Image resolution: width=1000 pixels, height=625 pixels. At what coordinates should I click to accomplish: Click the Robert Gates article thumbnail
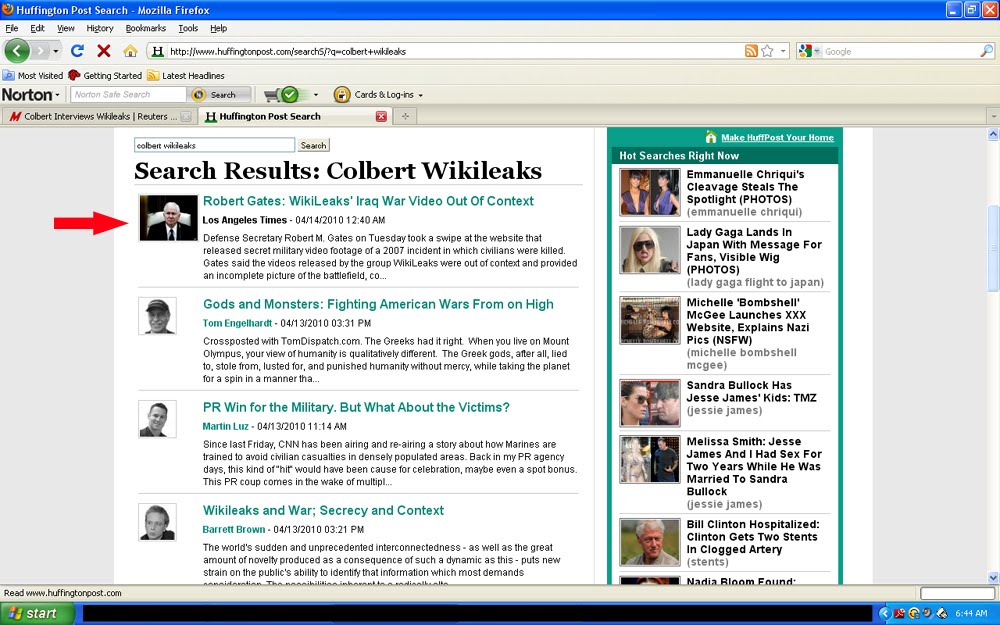168,218
